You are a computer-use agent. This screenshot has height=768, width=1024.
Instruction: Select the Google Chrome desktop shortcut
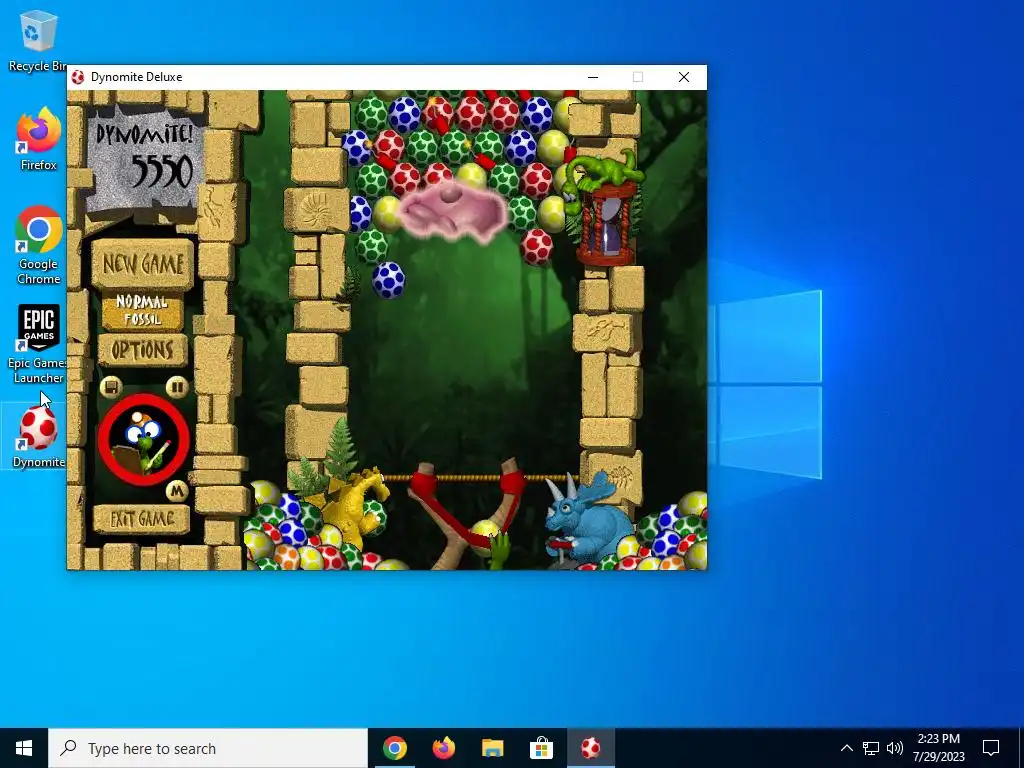click(39, 246)
